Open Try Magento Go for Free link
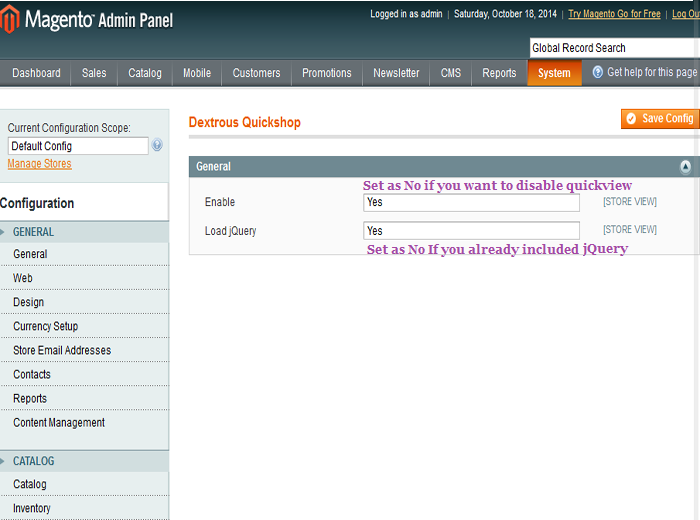 tap(614, 14)
